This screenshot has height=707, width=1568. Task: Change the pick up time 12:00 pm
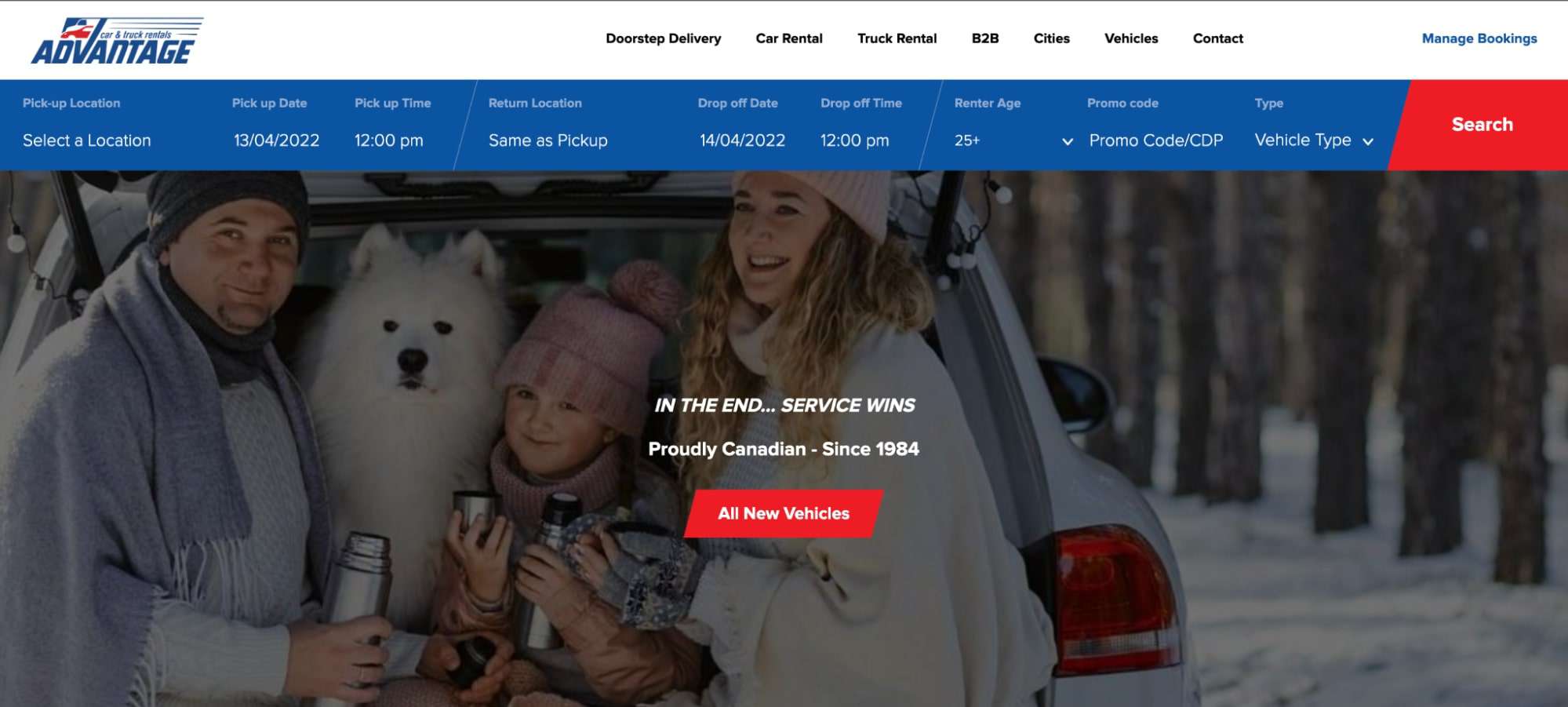(389, 140)
